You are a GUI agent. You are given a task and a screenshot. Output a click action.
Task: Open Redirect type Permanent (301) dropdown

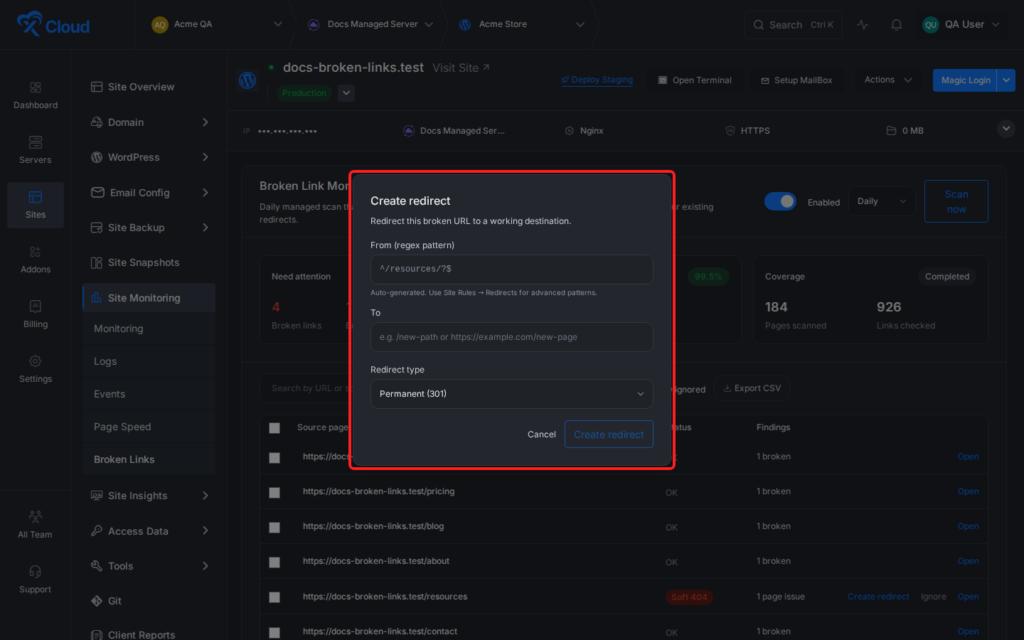pos(511,394)
